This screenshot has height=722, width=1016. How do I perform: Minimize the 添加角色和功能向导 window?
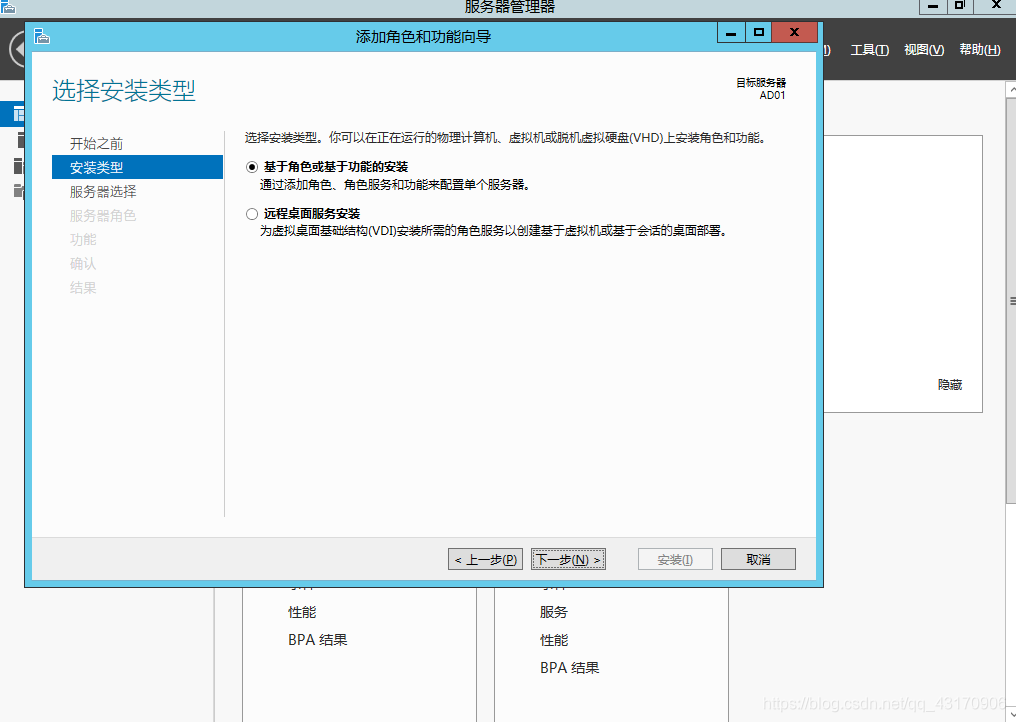pos(731,32)
